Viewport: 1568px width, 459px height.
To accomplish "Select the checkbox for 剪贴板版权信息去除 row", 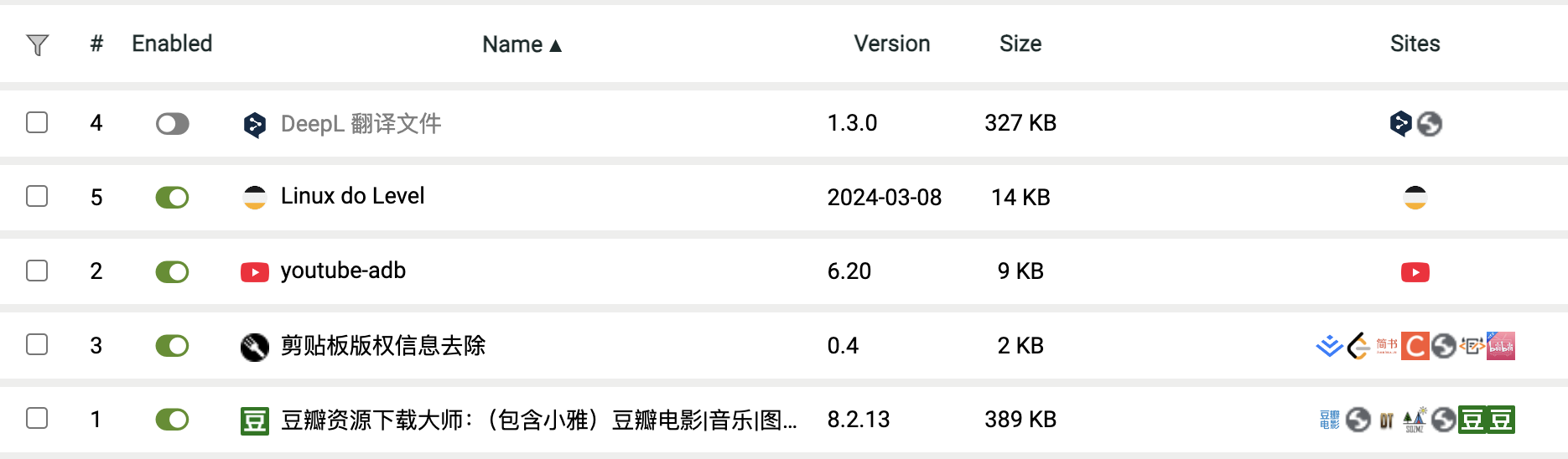I will tap(37, 344).
